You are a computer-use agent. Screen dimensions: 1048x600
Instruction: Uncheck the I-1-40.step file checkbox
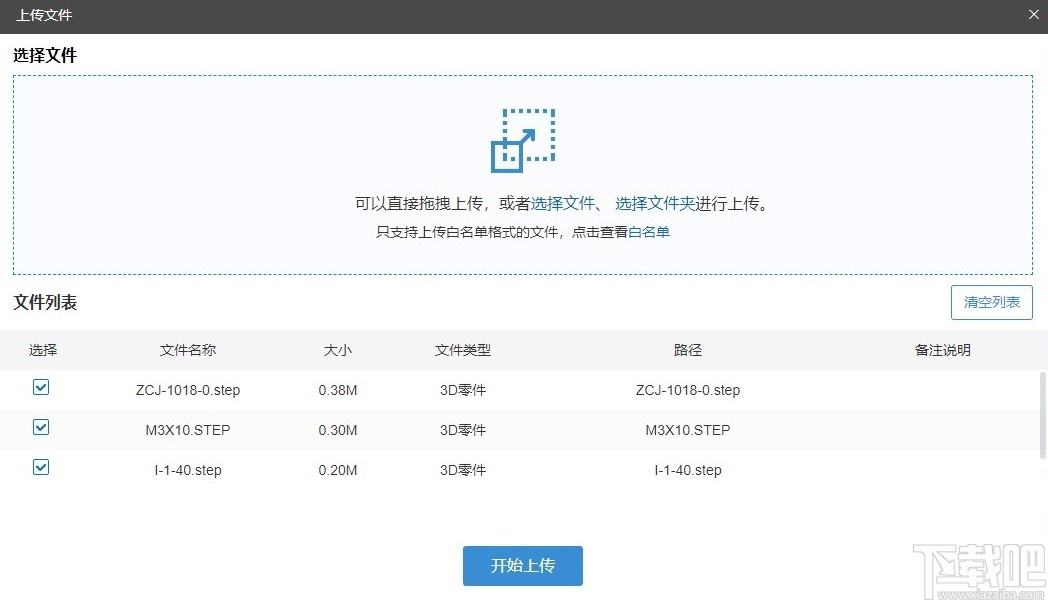[41, 467]
